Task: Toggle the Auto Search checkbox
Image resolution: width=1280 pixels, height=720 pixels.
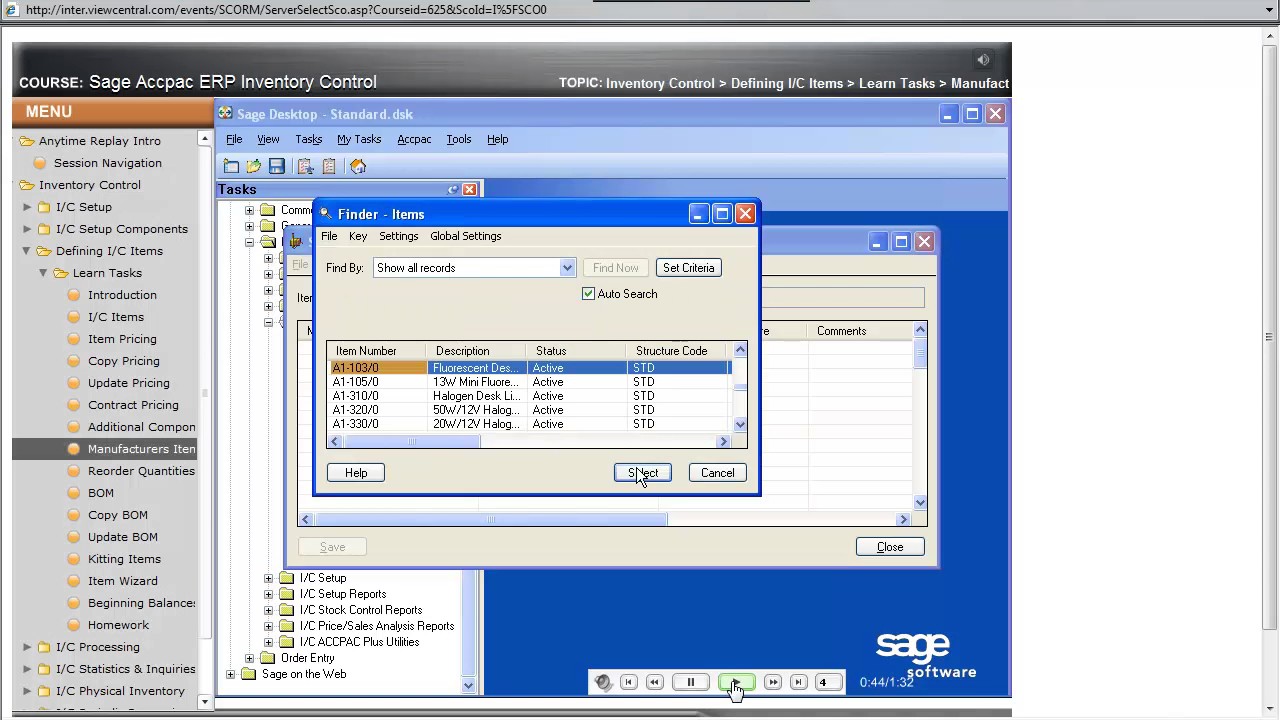Action: (588, 294)
